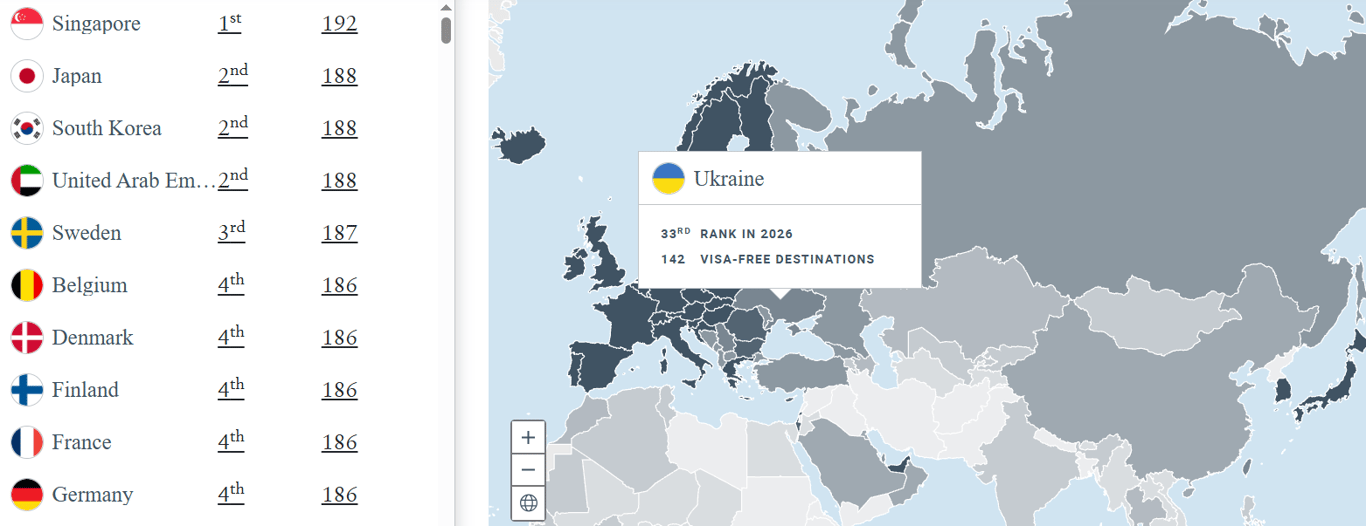Select the Sweden country name
The height and width of the screenshot is (526, 1366).
tap(87, 233)
